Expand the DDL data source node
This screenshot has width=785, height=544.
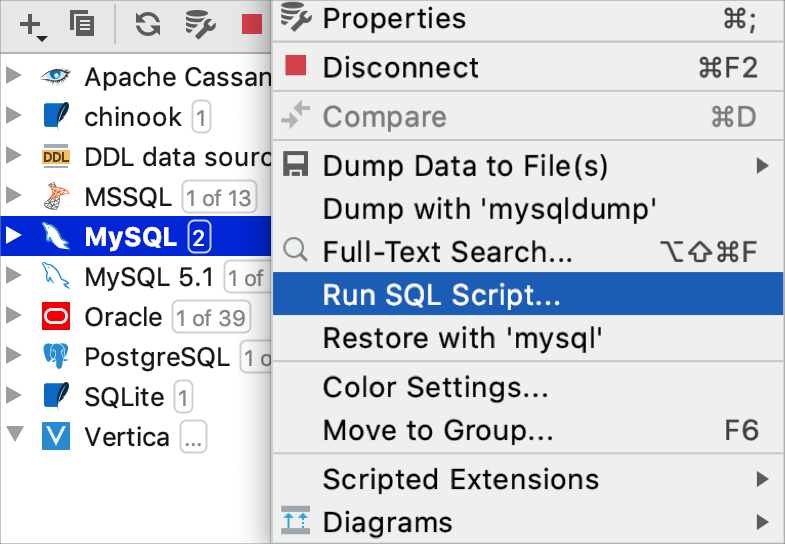pos(14,156)
